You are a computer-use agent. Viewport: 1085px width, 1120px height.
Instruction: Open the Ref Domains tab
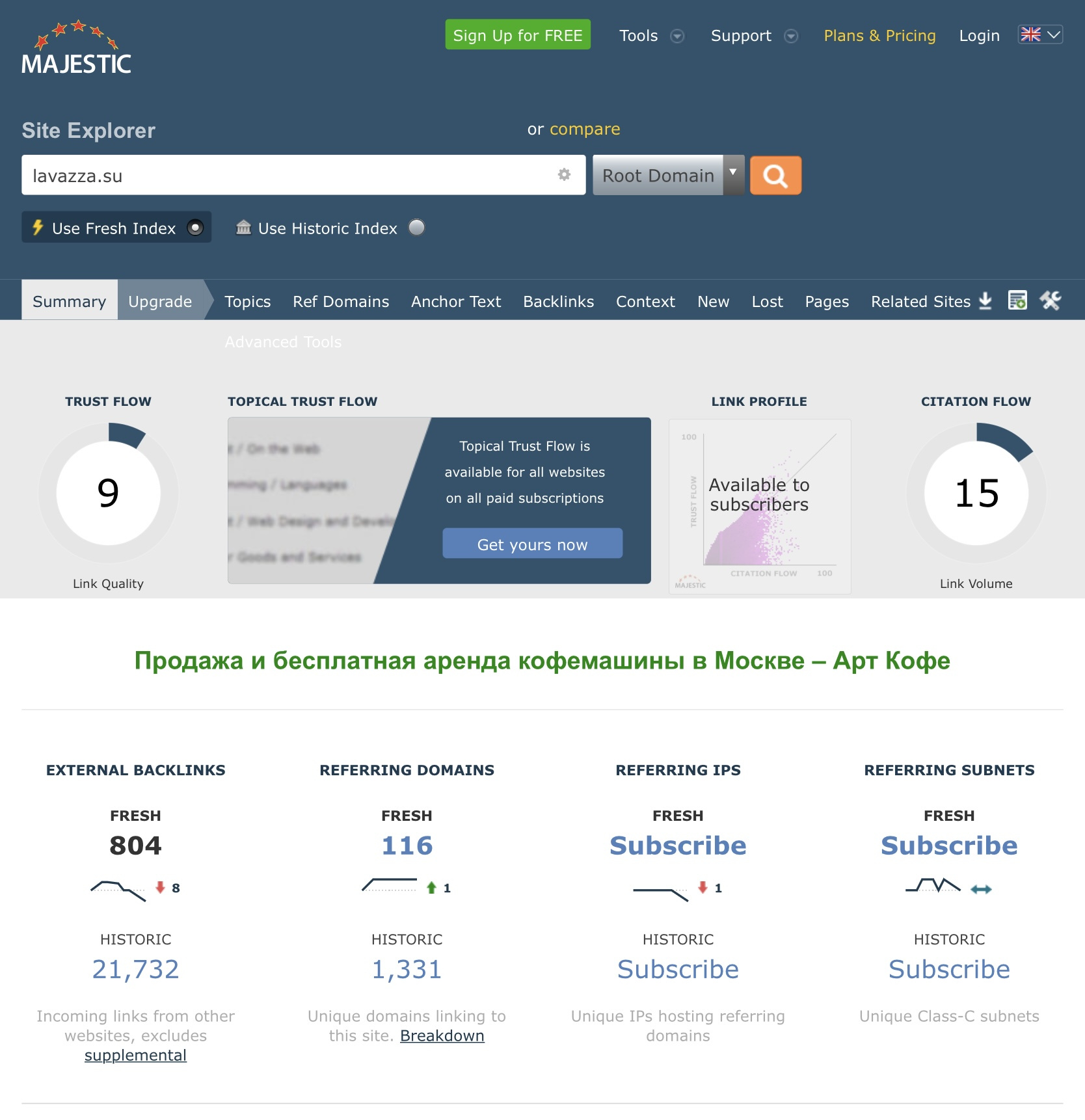click(341, 301)
